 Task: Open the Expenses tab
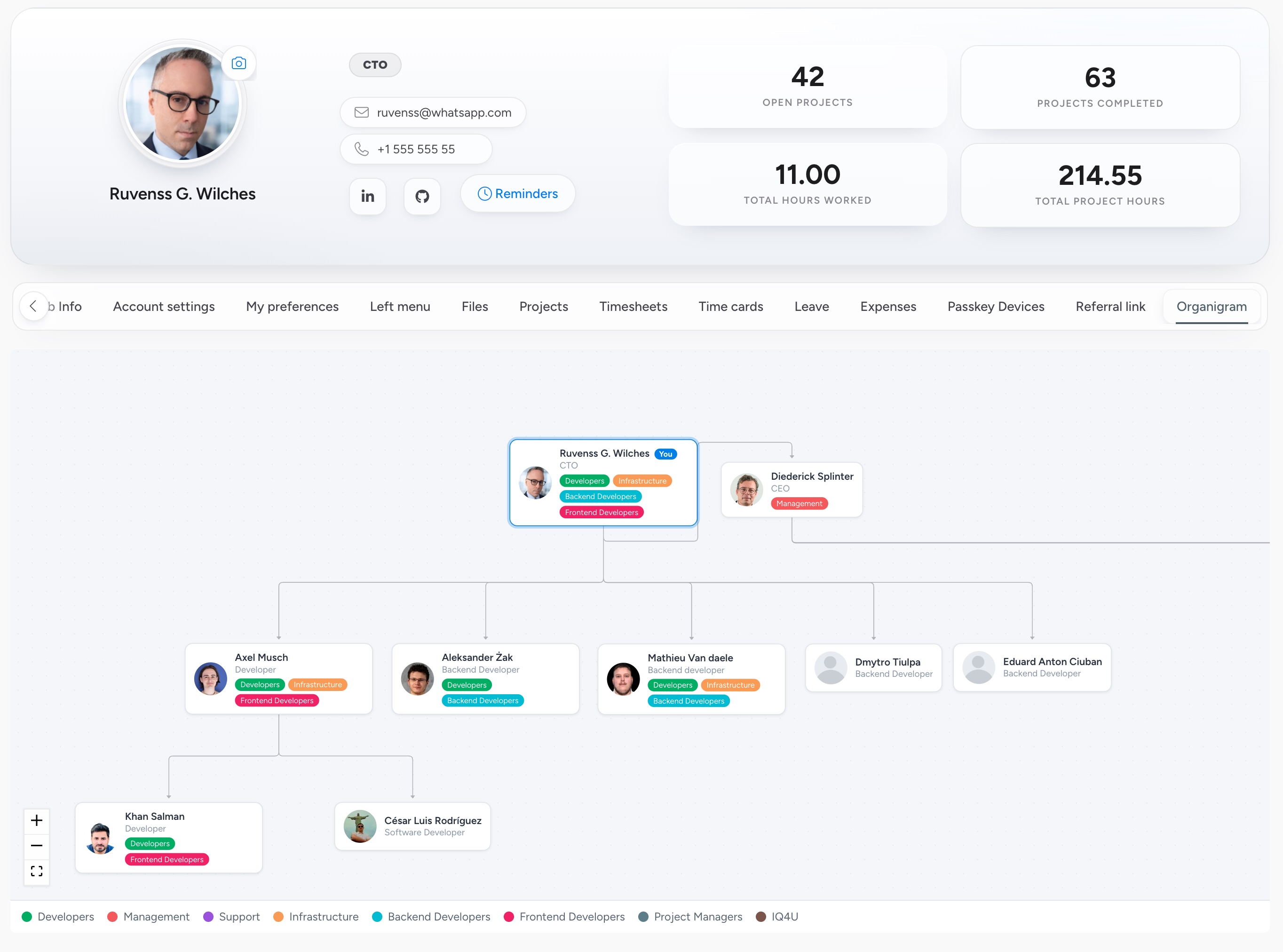[888, 307]
